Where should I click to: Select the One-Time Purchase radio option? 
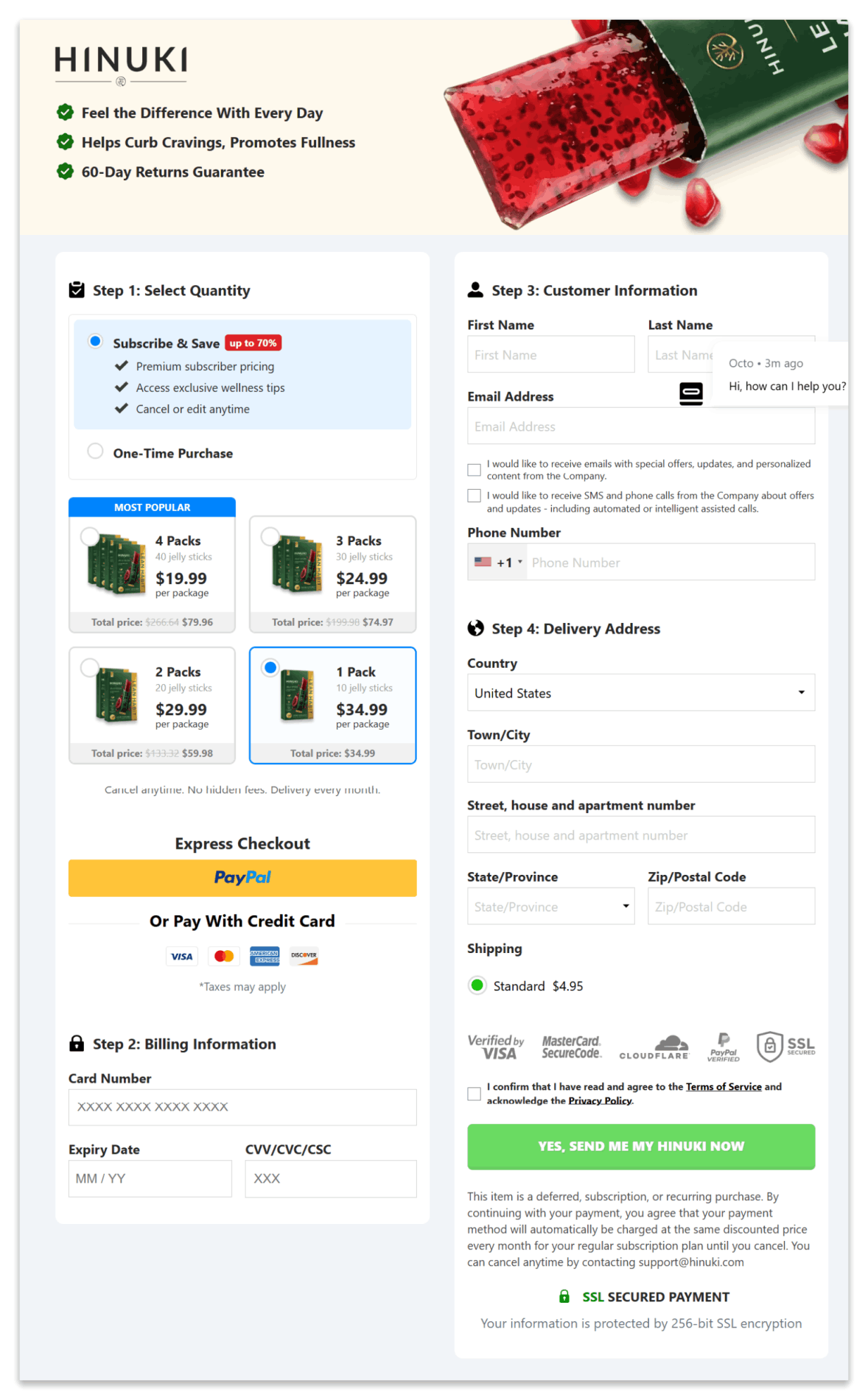[95, 451]
